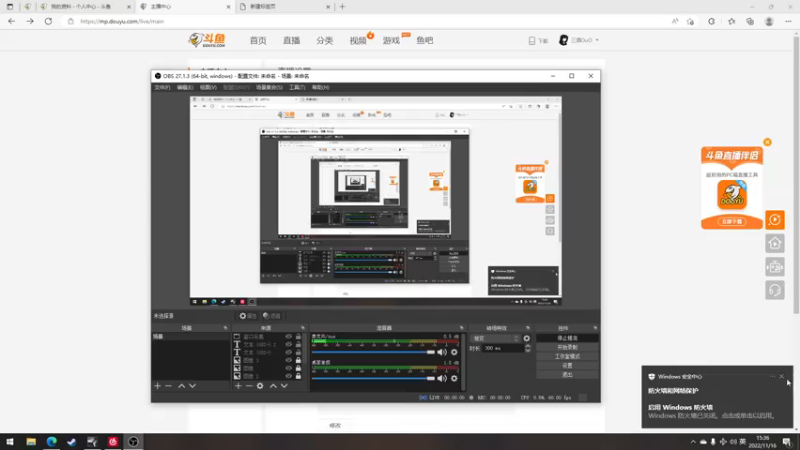Click the headset support icon in Douyu sidebar
Screen dimensions: 800x450
(775, 290)
